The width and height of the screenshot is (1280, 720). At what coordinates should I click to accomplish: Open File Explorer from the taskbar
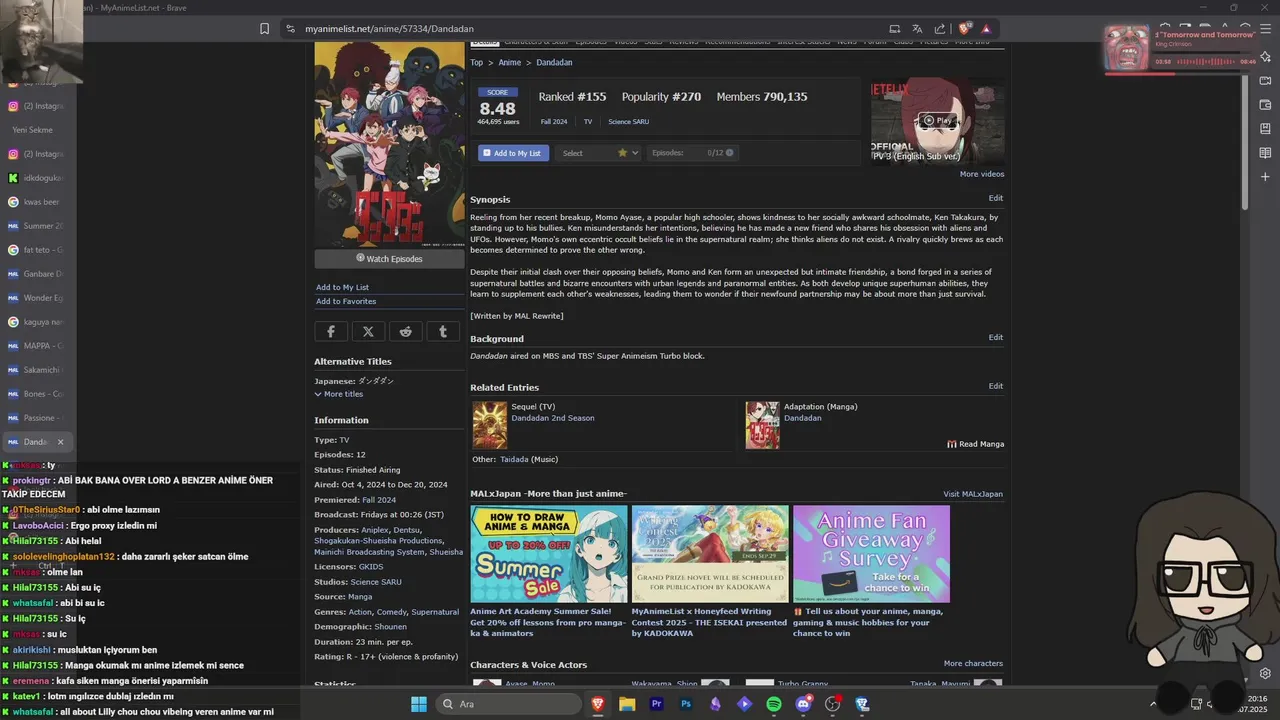point(627,704)
